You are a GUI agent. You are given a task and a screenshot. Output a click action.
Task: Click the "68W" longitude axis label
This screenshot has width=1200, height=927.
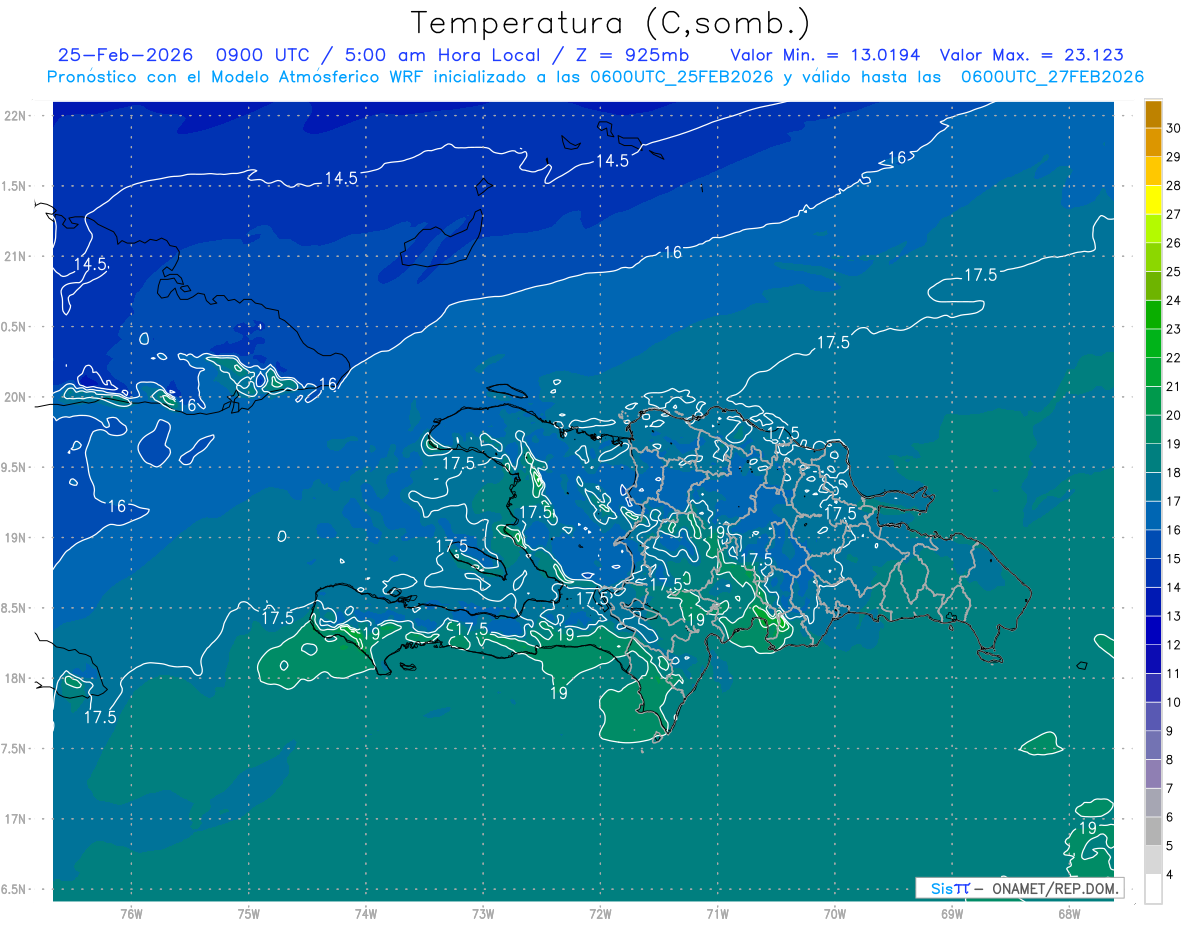[1068, 913]
